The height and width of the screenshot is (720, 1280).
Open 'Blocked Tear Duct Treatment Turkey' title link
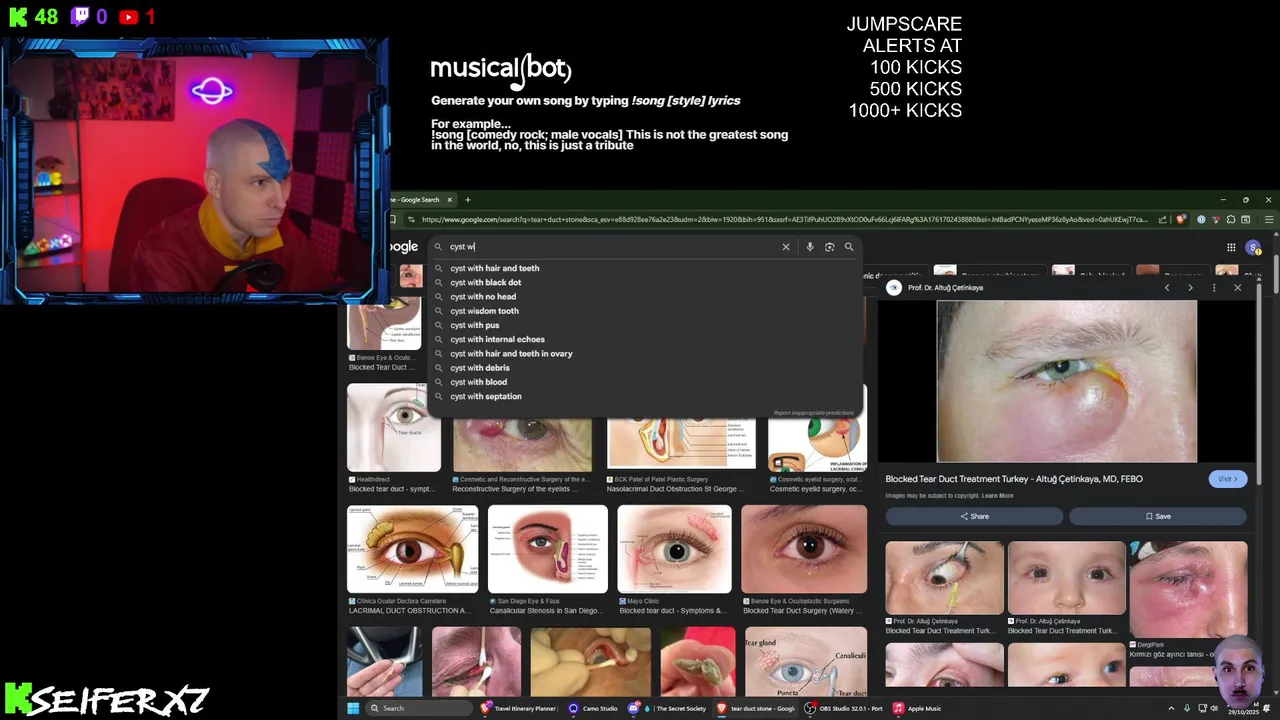coord(1014,479)
